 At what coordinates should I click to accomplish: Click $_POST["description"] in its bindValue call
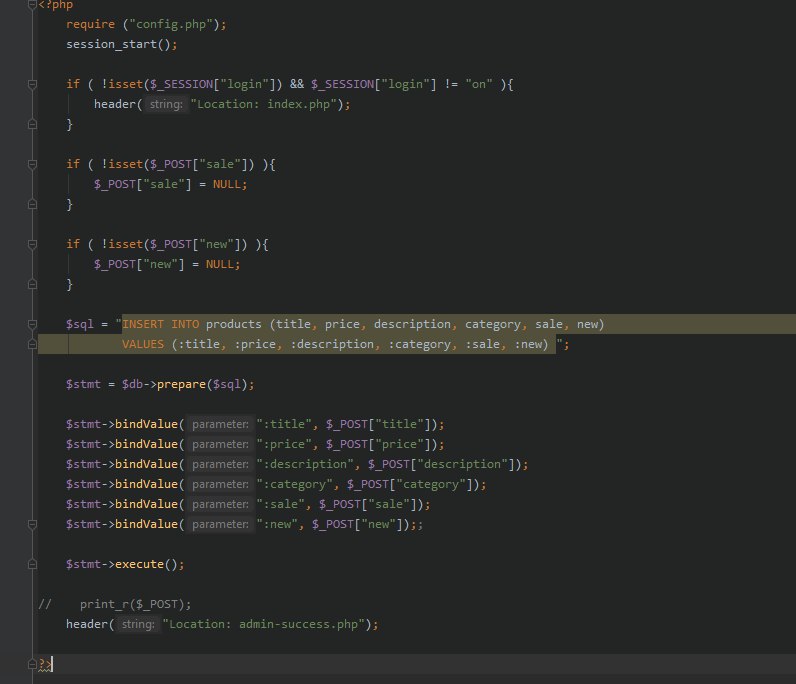441,464
